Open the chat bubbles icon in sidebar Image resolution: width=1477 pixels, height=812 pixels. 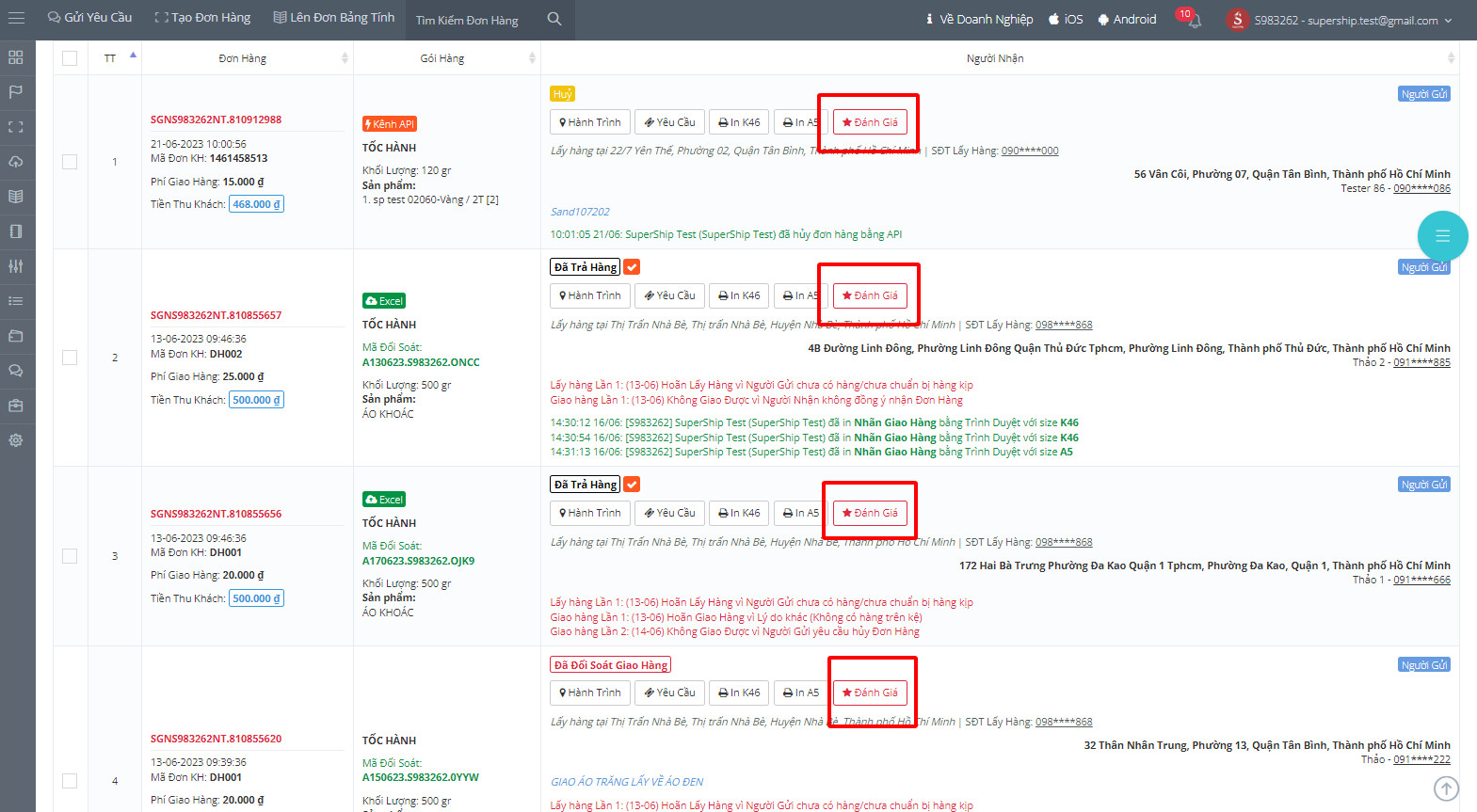16,371
